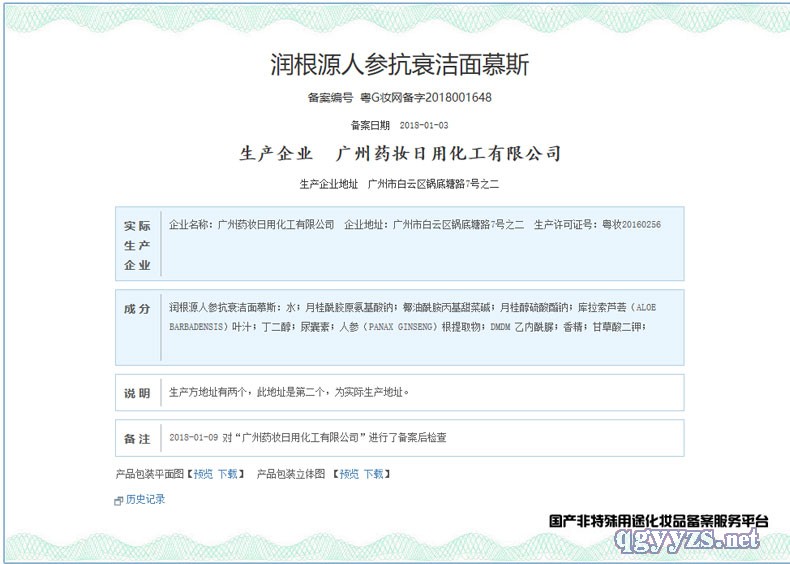Viewport: 790px width, 564px height.
Task: Preview the 产品包装立体图 image
Action: tap(349, 474)
